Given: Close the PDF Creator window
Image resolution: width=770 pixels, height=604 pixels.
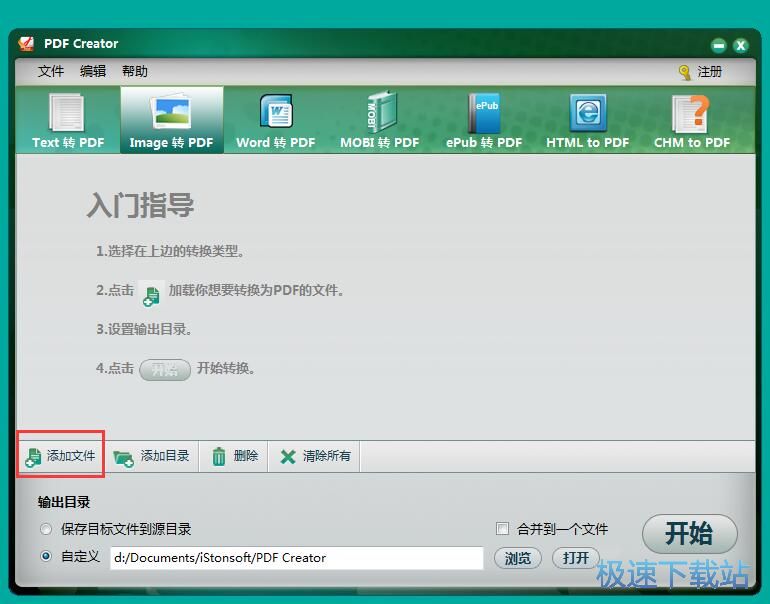Looking at the screenshot, I should click(x=741, y=46).
